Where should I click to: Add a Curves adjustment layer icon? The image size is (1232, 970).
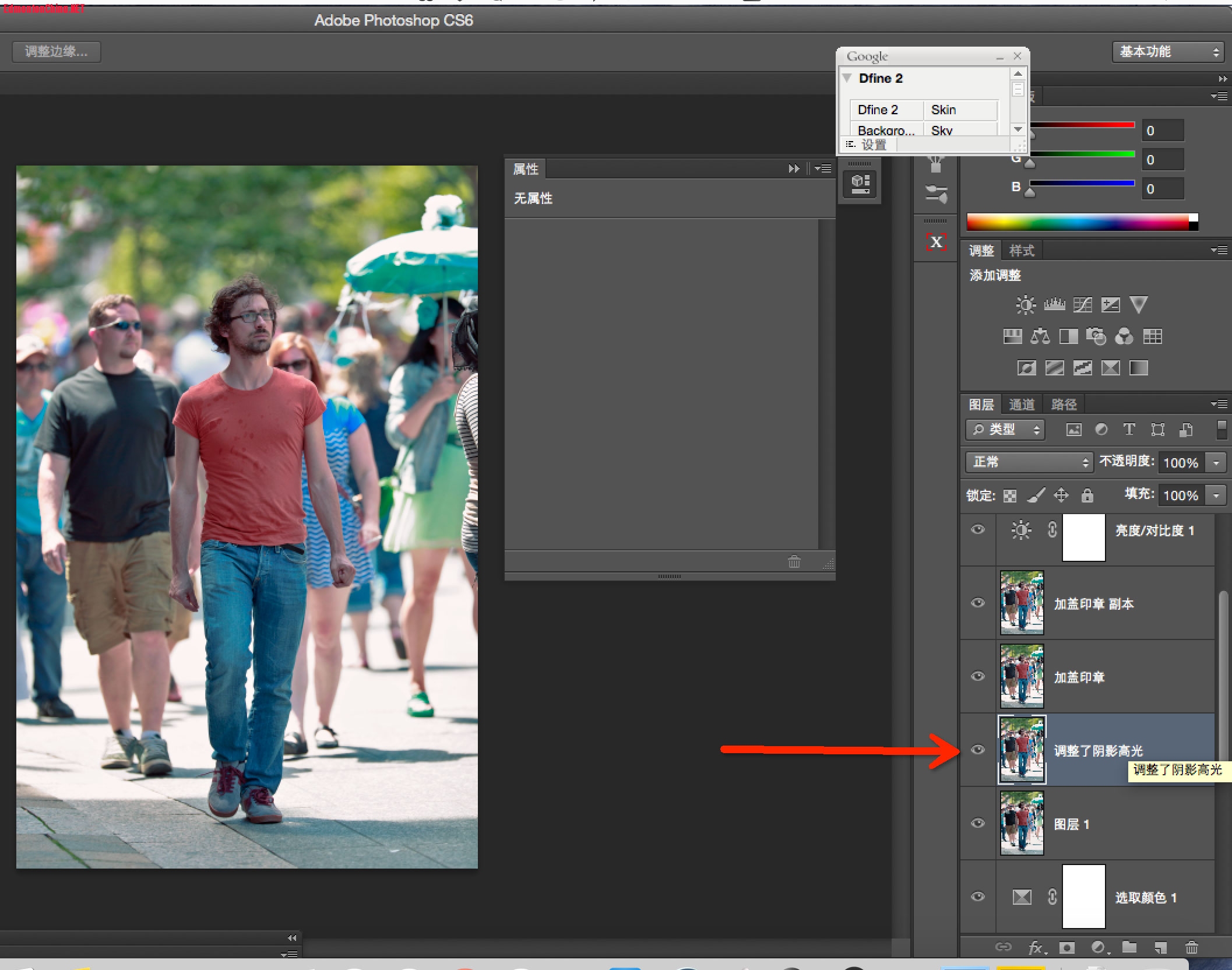[x=1082, y=304]
